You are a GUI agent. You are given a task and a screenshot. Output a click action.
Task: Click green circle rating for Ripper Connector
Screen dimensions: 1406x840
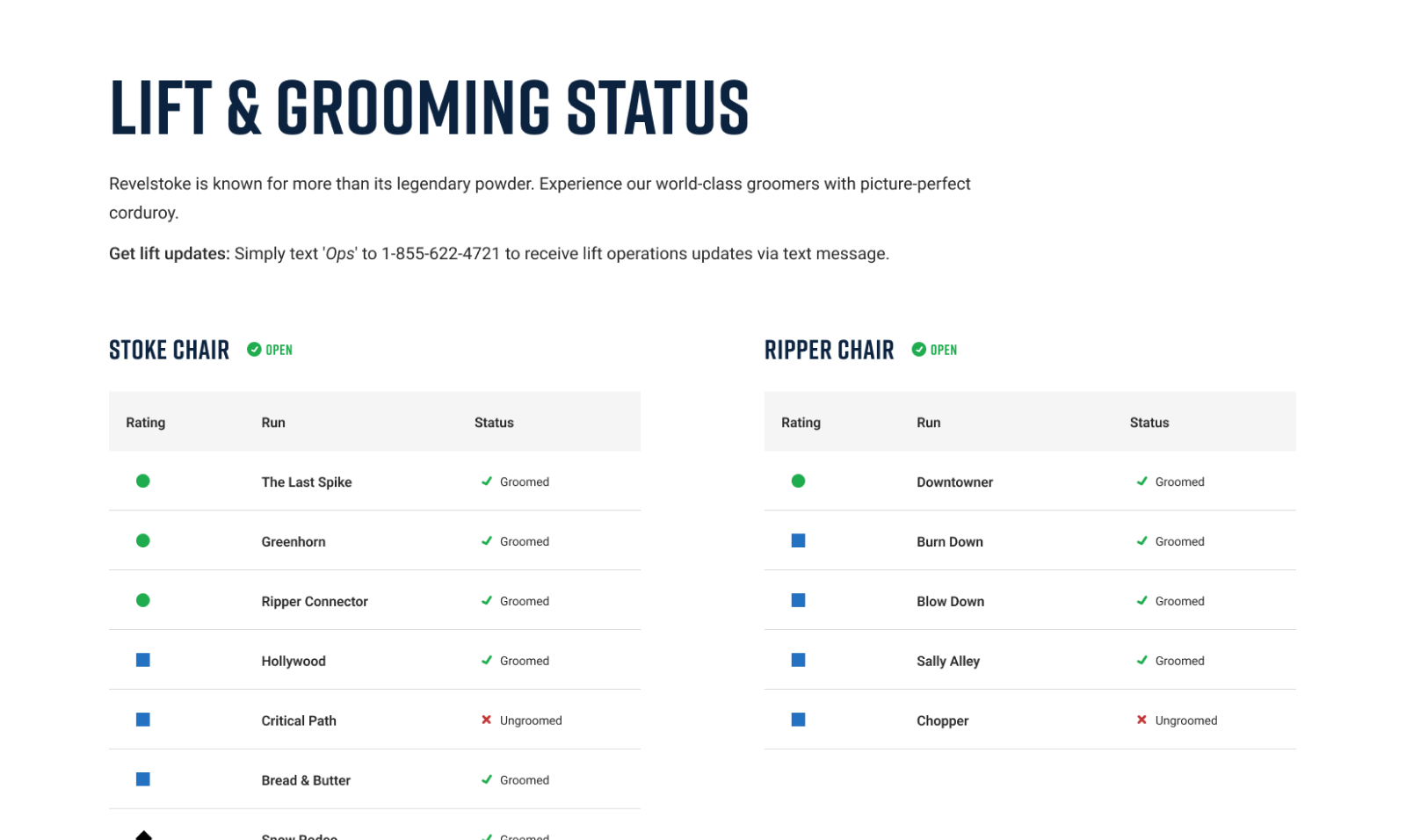143,600
